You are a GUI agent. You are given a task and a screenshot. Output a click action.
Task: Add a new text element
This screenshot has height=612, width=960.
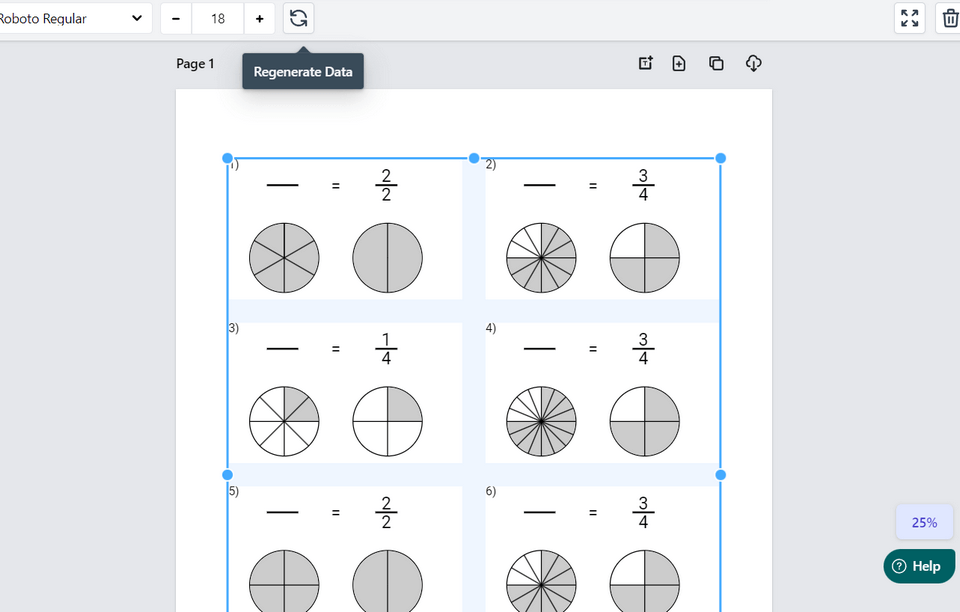pyautogui.click(x=645, y=62)
